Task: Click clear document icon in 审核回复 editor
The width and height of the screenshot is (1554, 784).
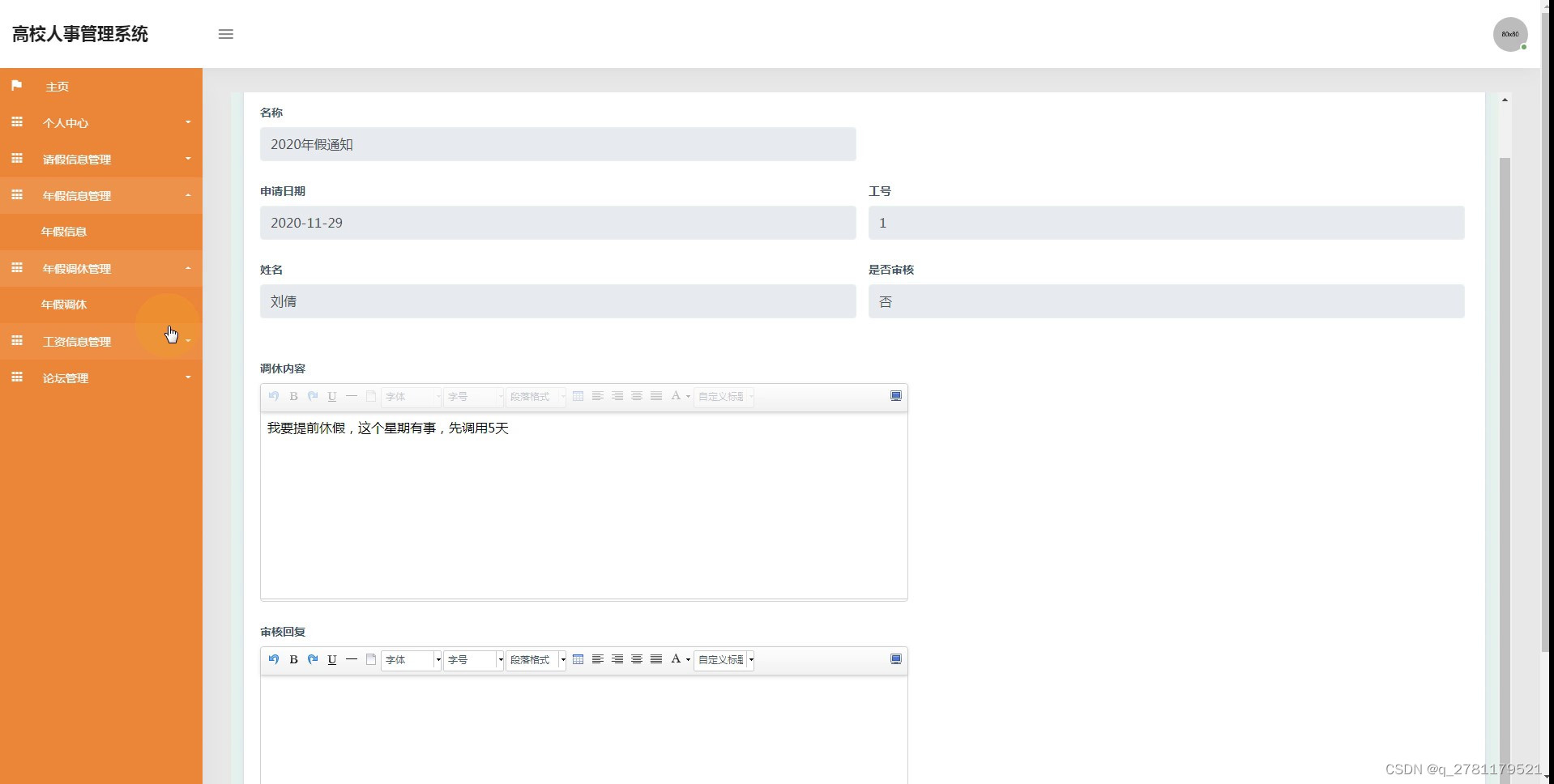Action: [x=371, y=659]
